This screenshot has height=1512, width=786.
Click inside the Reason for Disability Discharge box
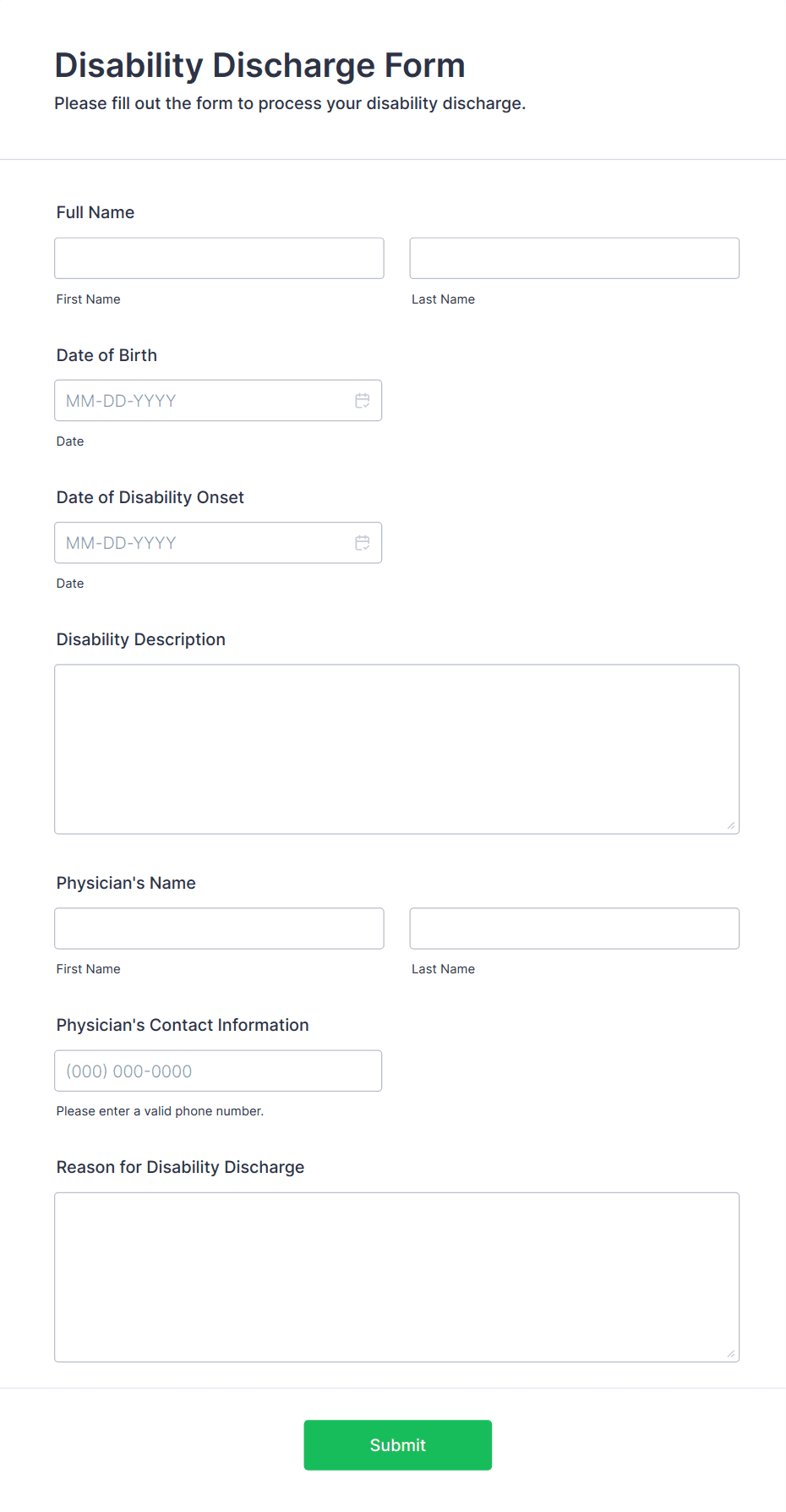397,1277
